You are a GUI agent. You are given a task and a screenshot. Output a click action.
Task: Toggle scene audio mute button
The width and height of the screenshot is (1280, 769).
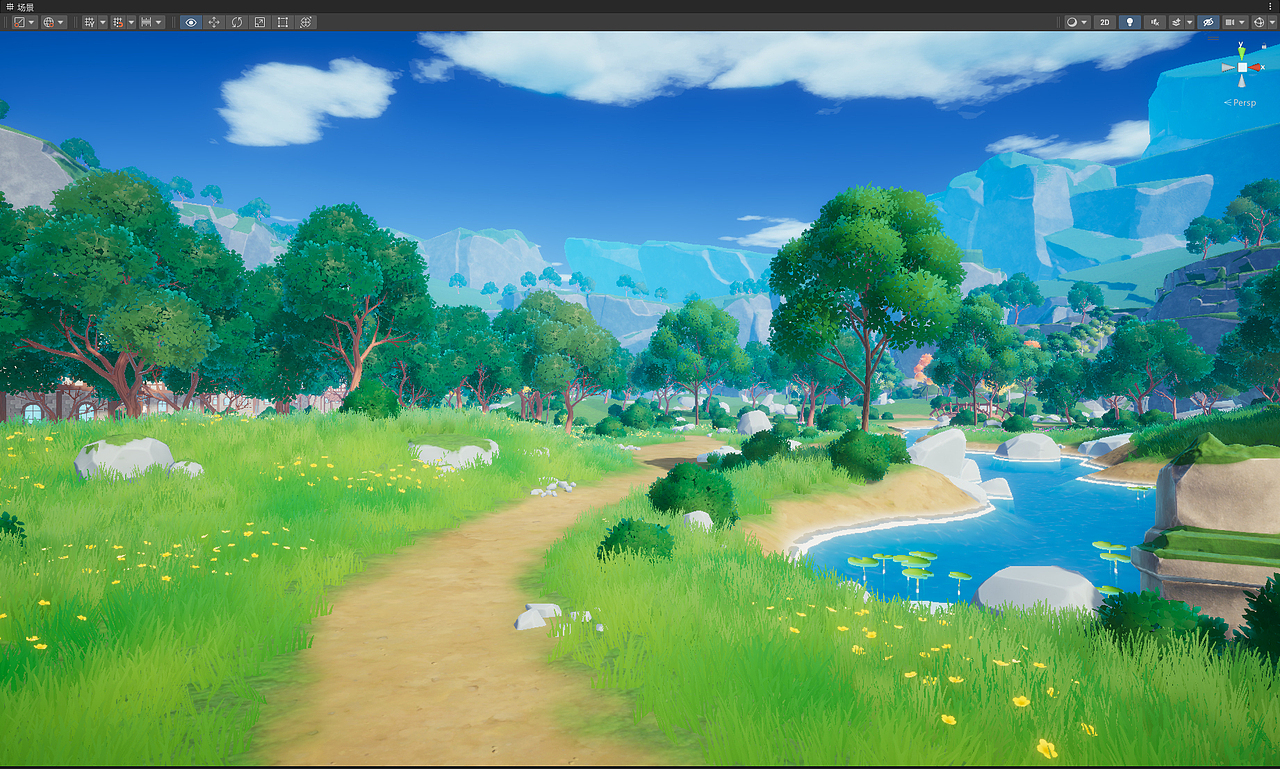click(x=1155, y=22)
